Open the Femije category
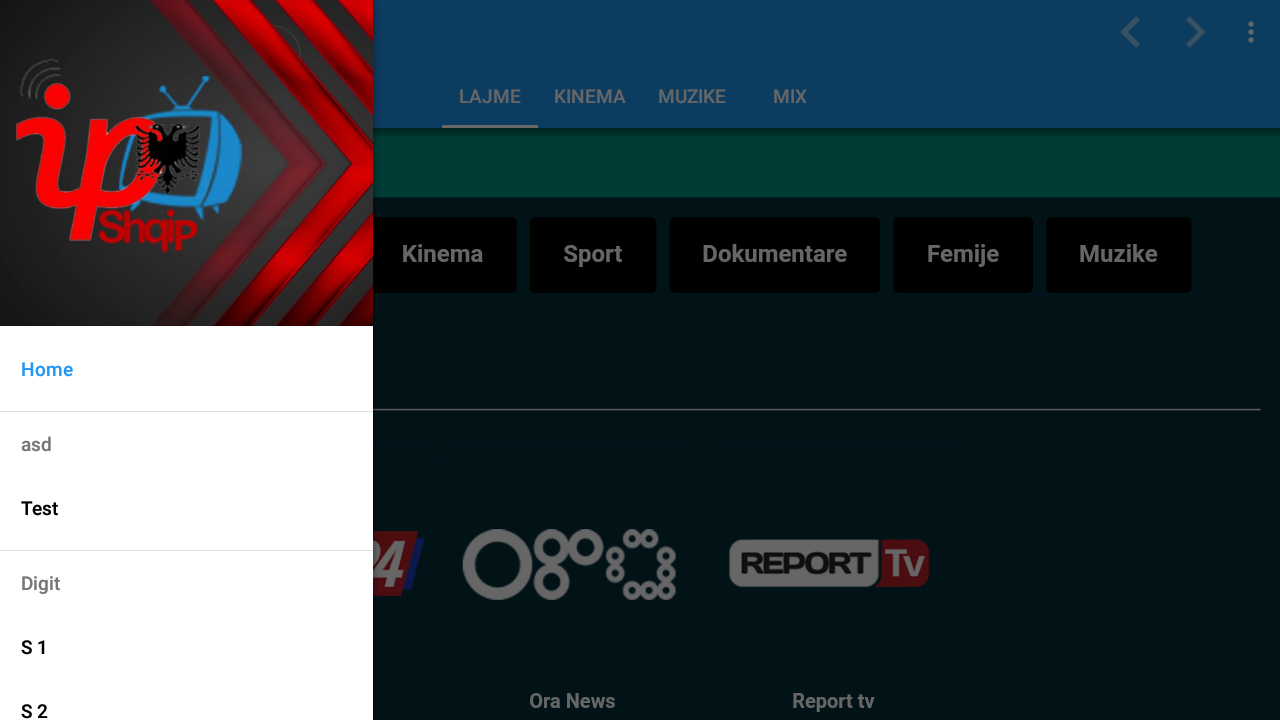The height and width of the screenshot is (720, 1280). [963, 255]
